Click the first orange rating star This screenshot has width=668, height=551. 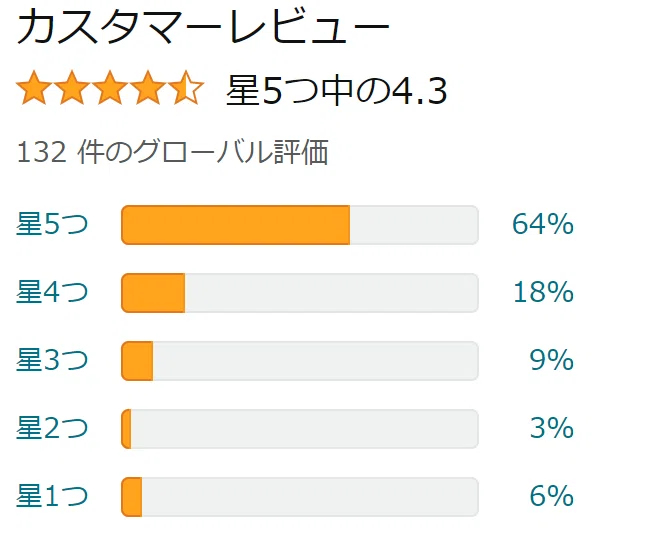click(x=34, y=88)
